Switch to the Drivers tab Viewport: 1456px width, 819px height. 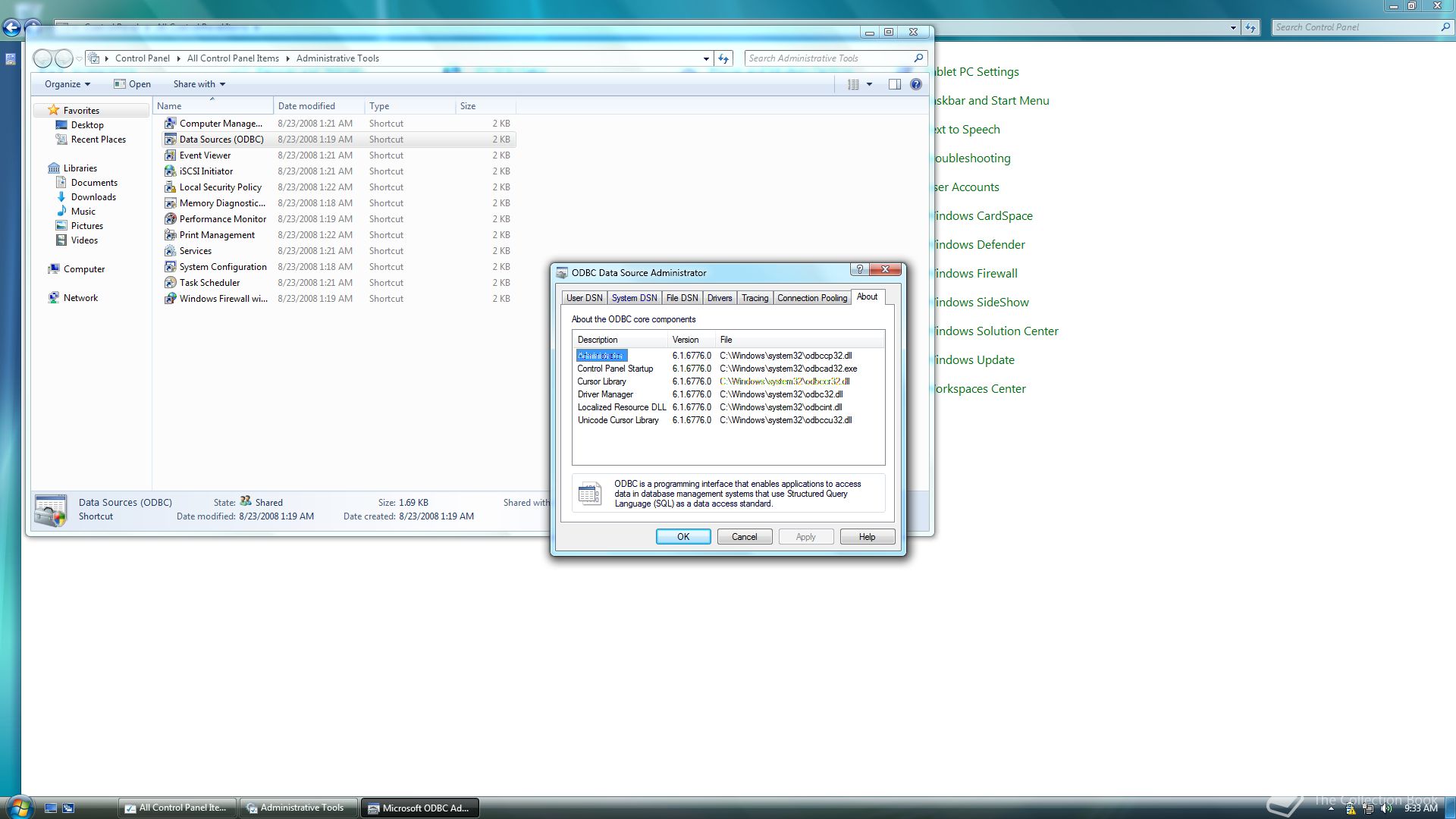pos(720,298)
